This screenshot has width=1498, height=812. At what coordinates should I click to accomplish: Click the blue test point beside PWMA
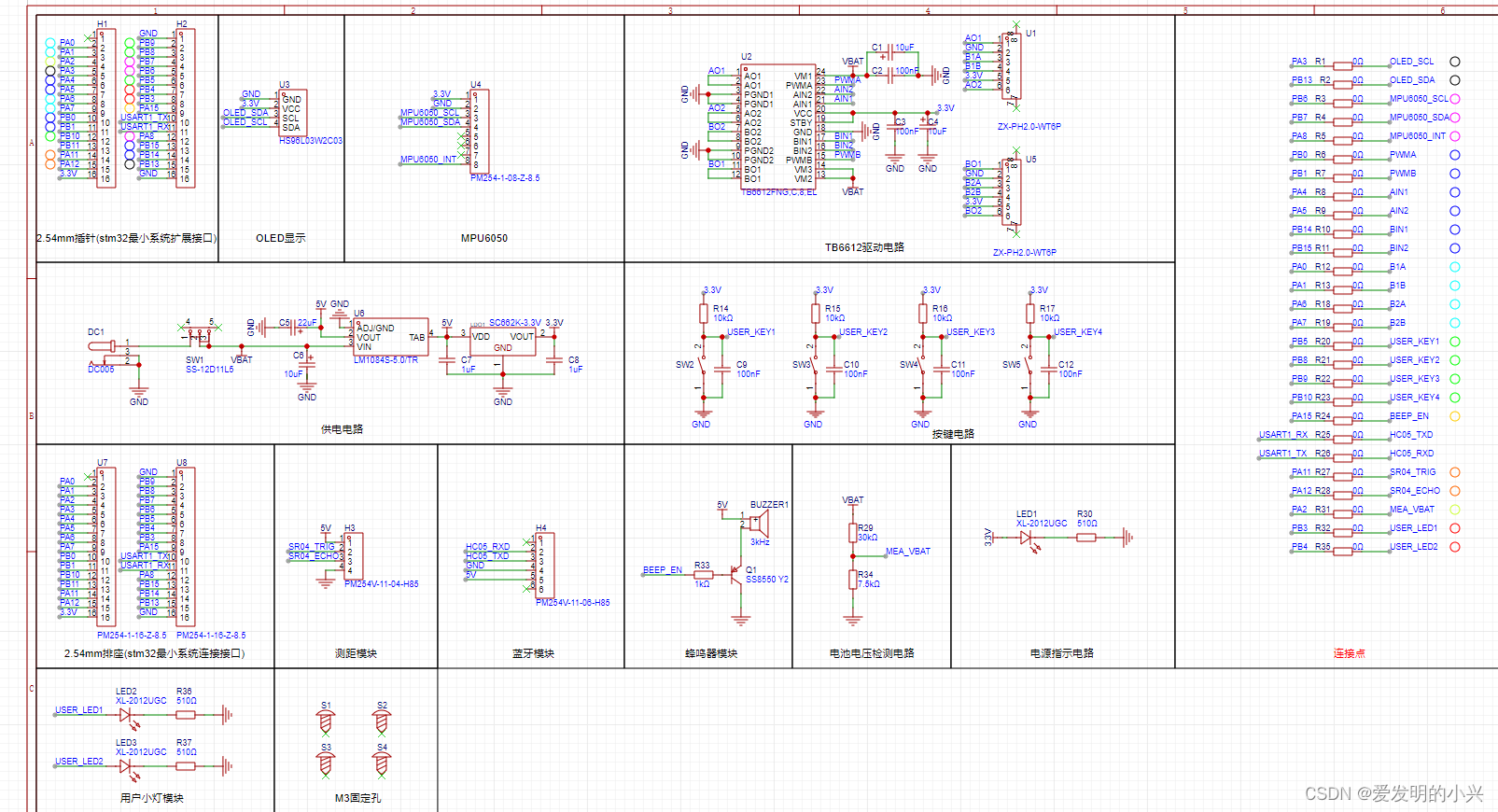pyautogui.click(x=1454, y=155)
